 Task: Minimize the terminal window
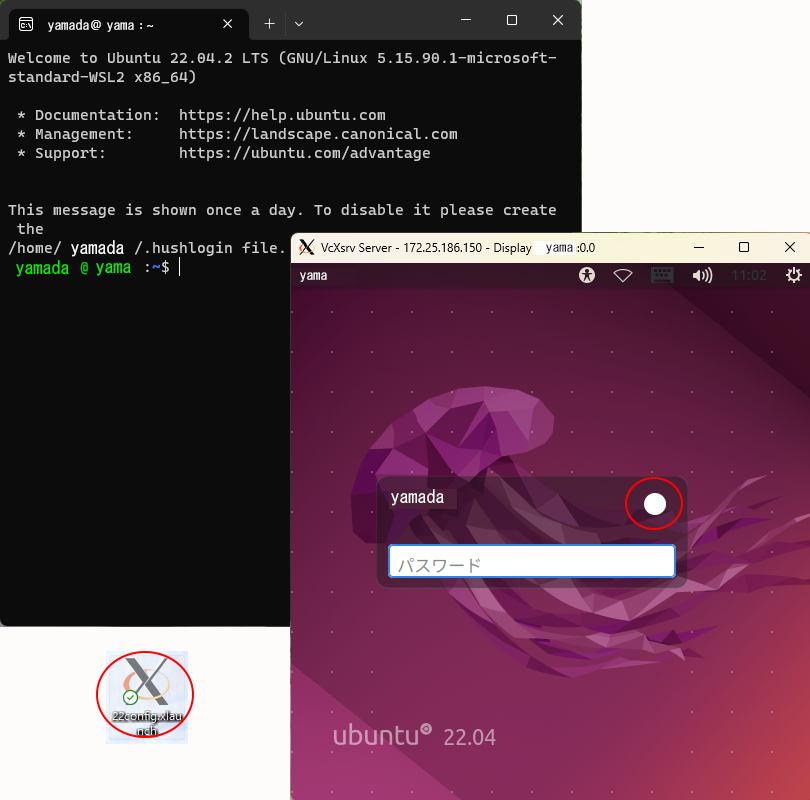[x=465, y=20]
